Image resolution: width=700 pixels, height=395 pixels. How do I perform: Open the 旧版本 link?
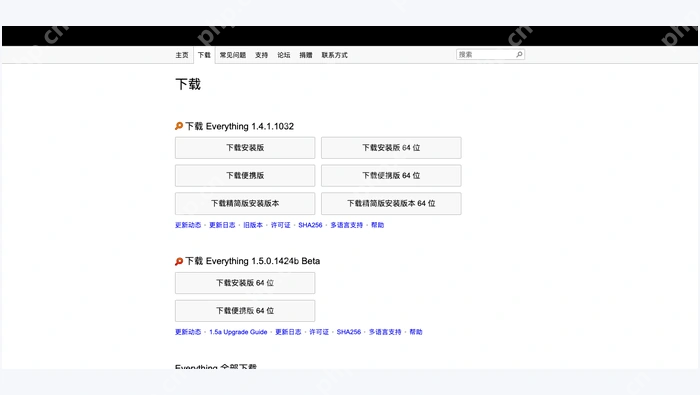253,225
